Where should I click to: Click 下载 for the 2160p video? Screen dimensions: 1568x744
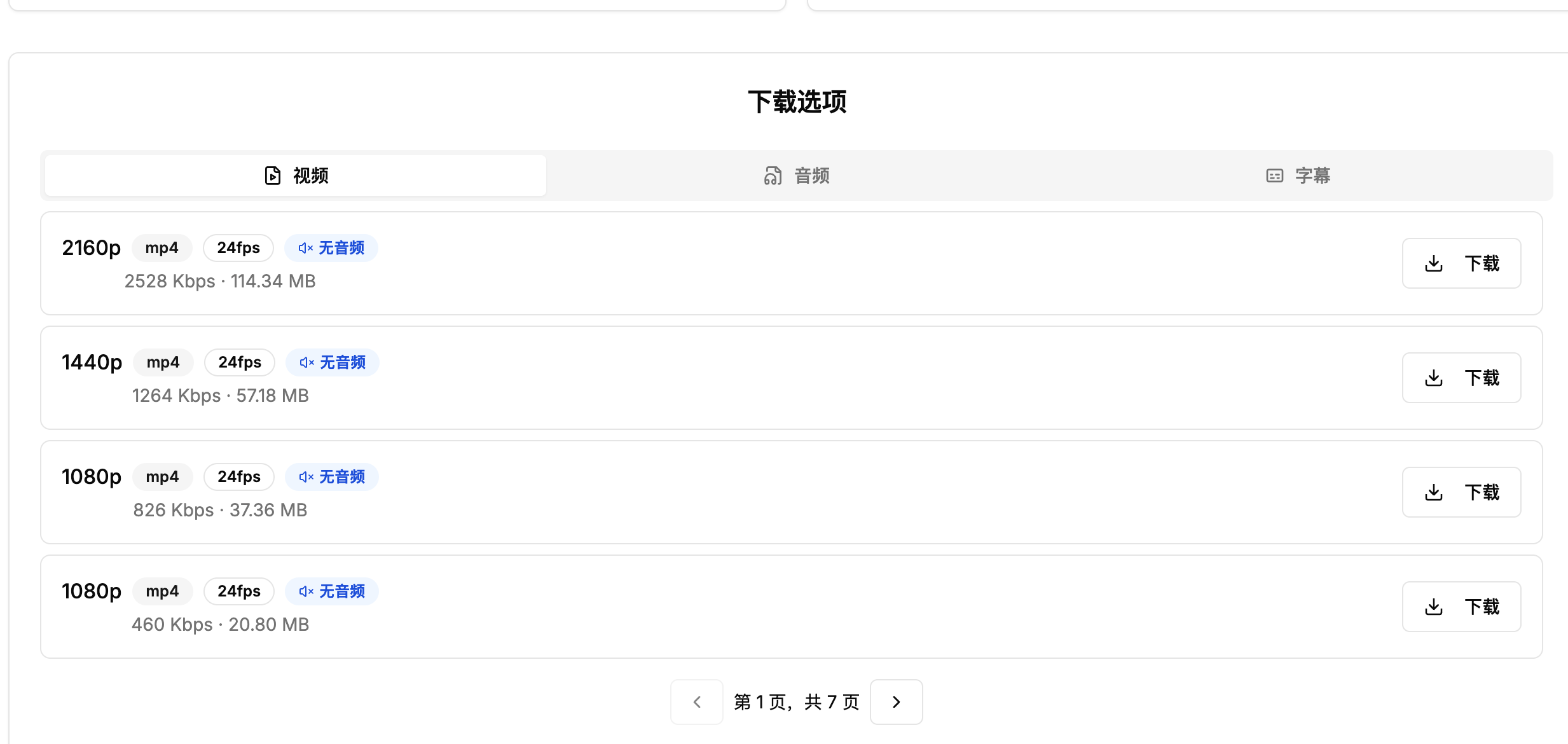1461,263
